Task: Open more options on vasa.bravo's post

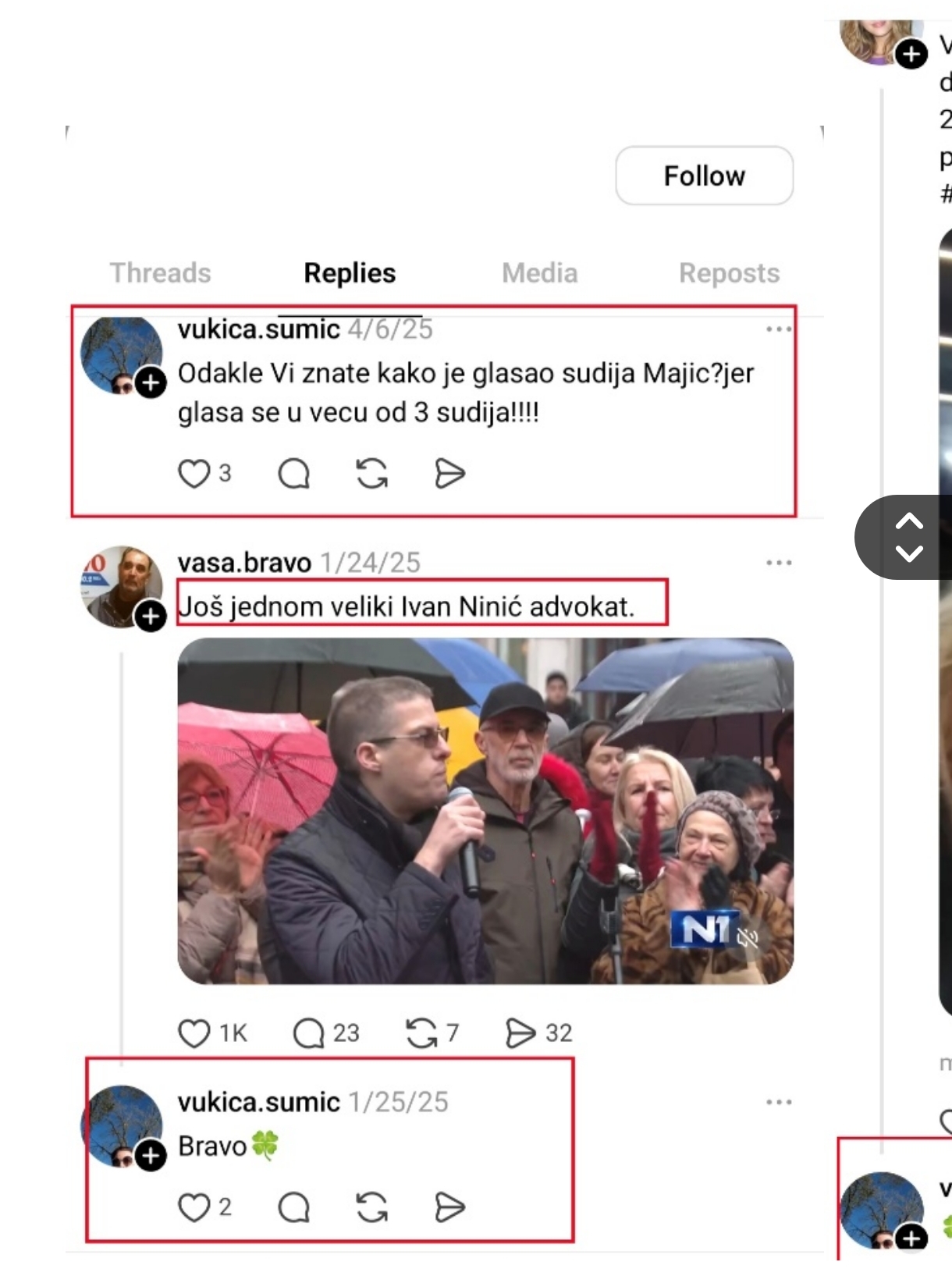Action: [779, 563]
